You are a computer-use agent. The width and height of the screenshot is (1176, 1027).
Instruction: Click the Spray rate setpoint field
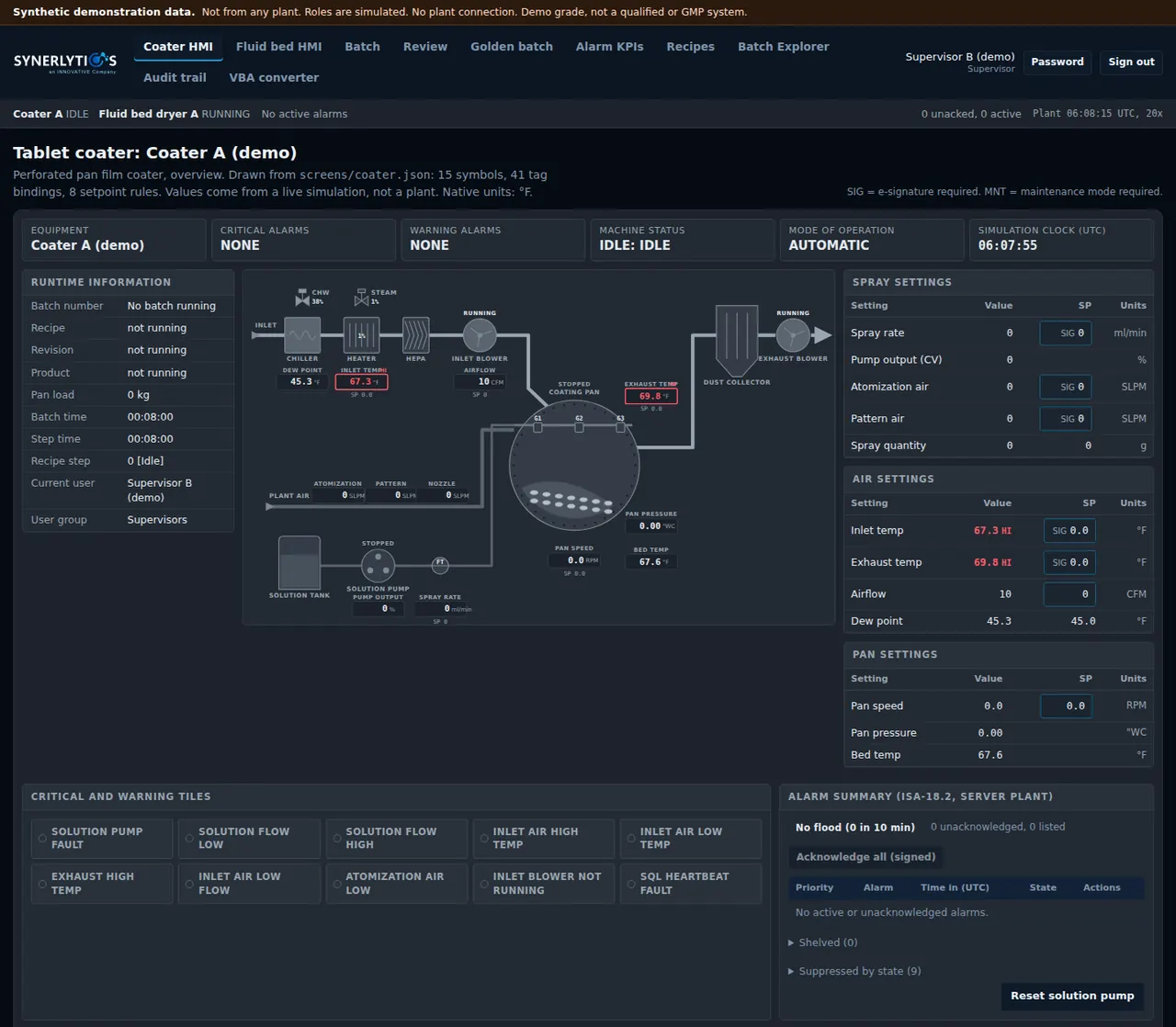[1066, 333]
